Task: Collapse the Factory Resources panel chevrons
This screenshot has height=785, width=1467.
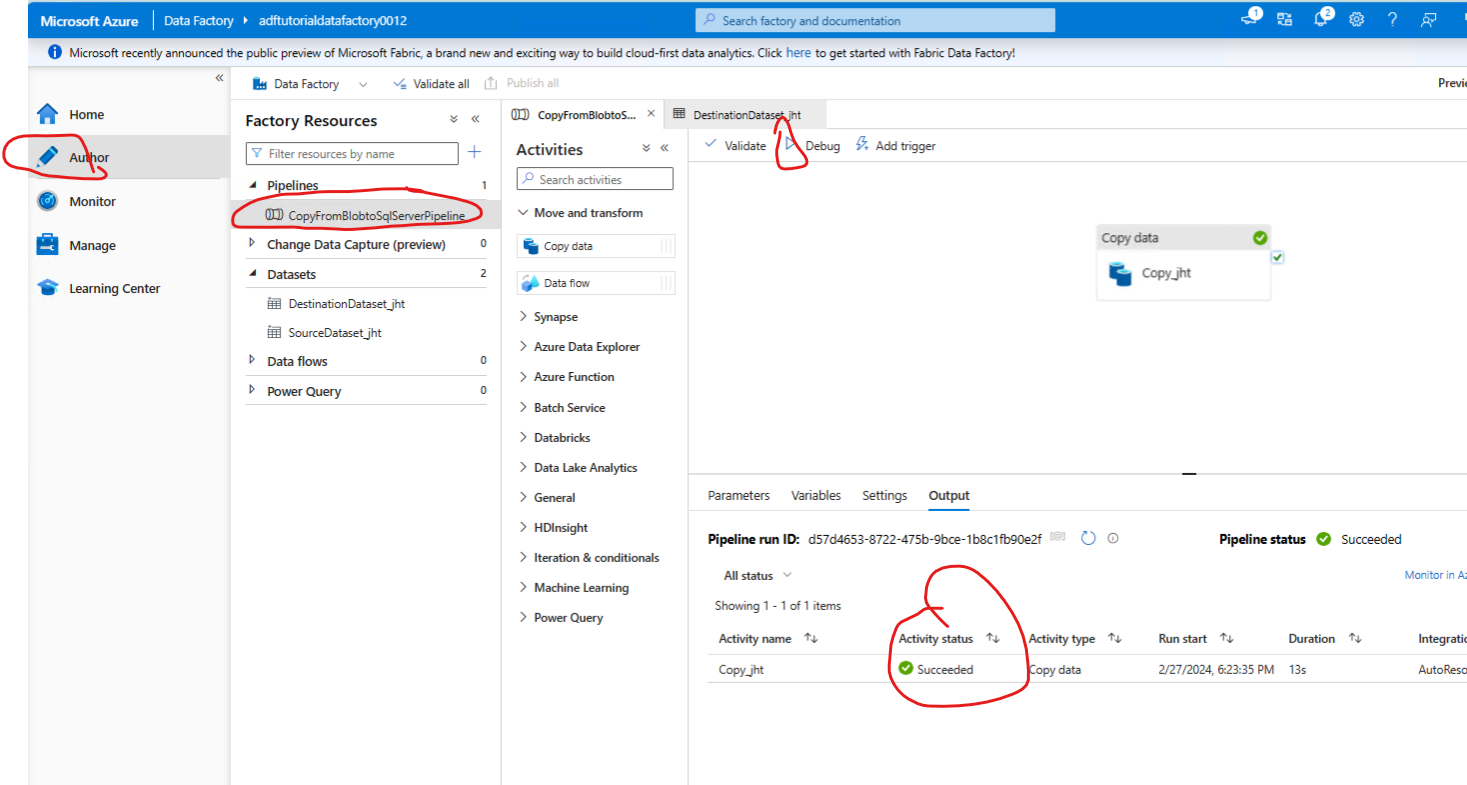Action: pyautogui.click(x=475, y=119)
